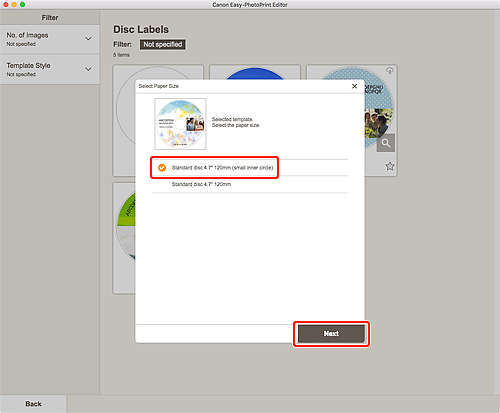500x413 pixels.
Task: Mark the template as favorite with the star icon
Action: (x=390, y=166)
